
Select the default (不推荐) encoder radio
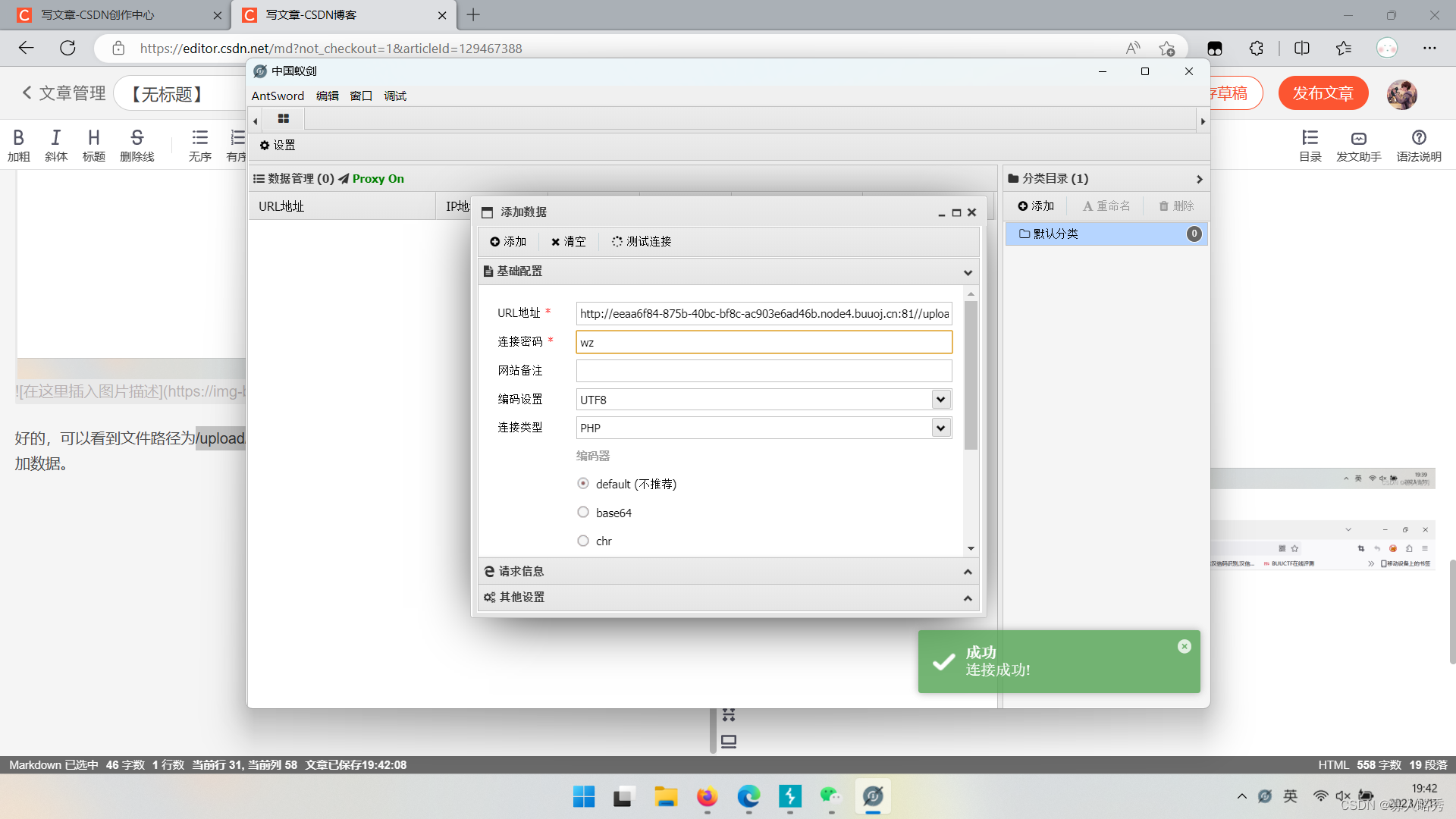pyautogui.click(x=583, y=484)
